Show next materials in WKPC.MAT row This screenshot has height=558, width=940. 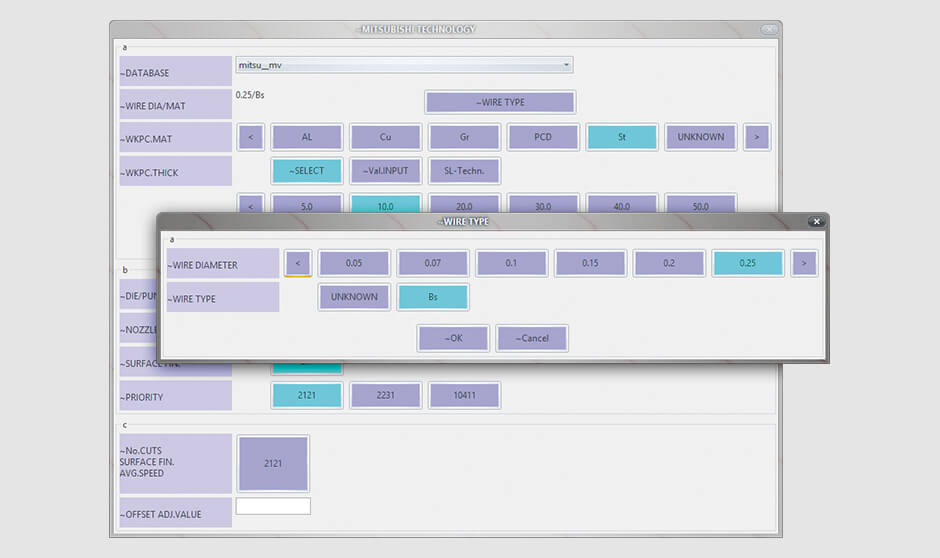(x=757, y=137)
